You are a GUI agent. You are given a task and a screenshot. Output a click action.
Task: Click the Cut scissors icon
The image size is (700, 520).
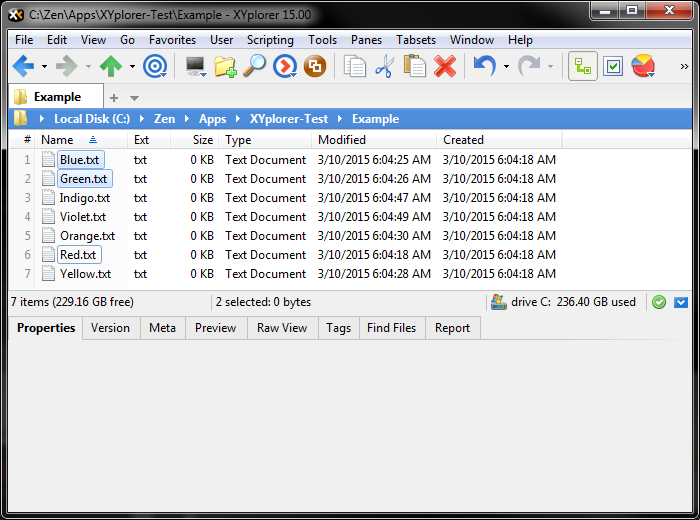384,67
